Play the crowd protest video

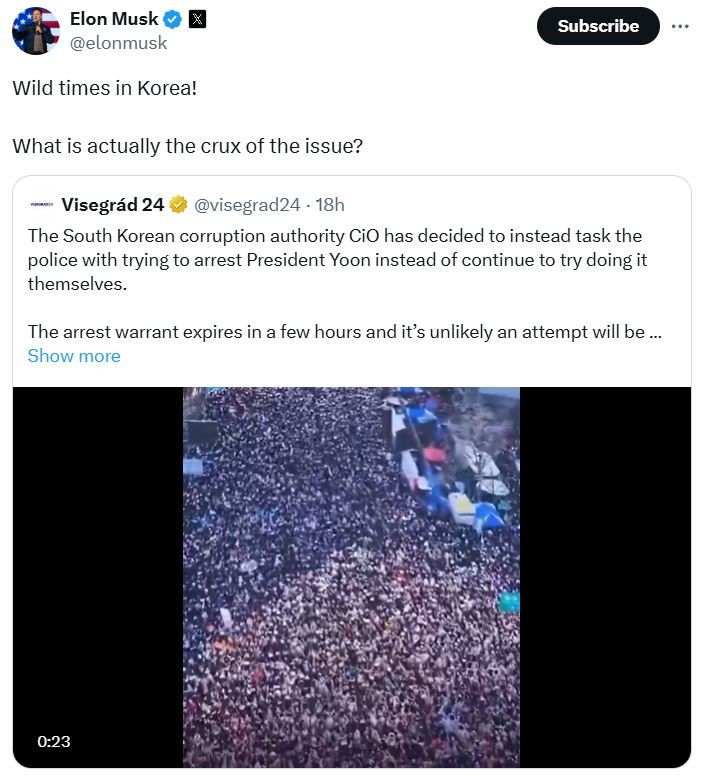tap(351, 577)
